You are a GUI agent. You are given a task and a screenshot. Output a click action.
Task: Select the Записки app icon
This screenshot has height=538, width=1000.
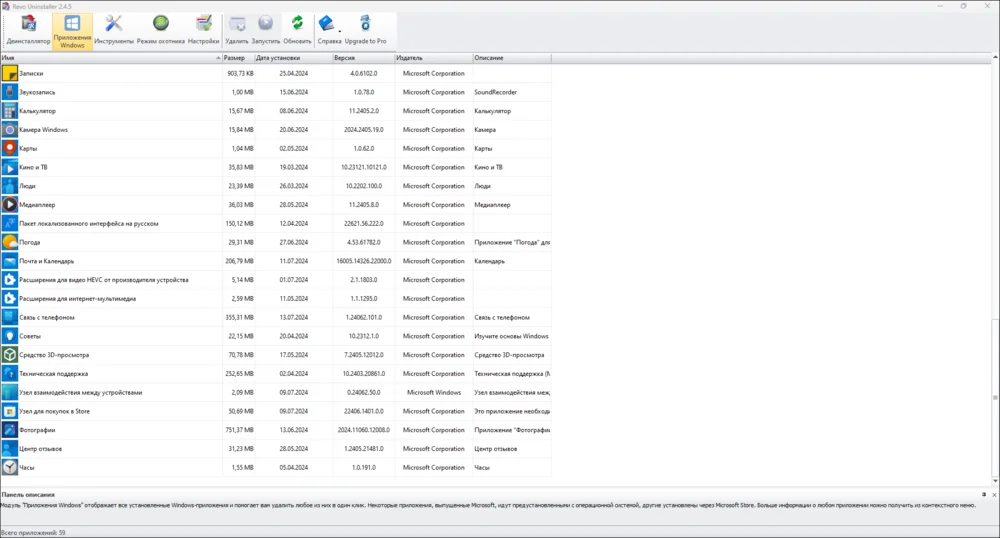click(10, 73)
